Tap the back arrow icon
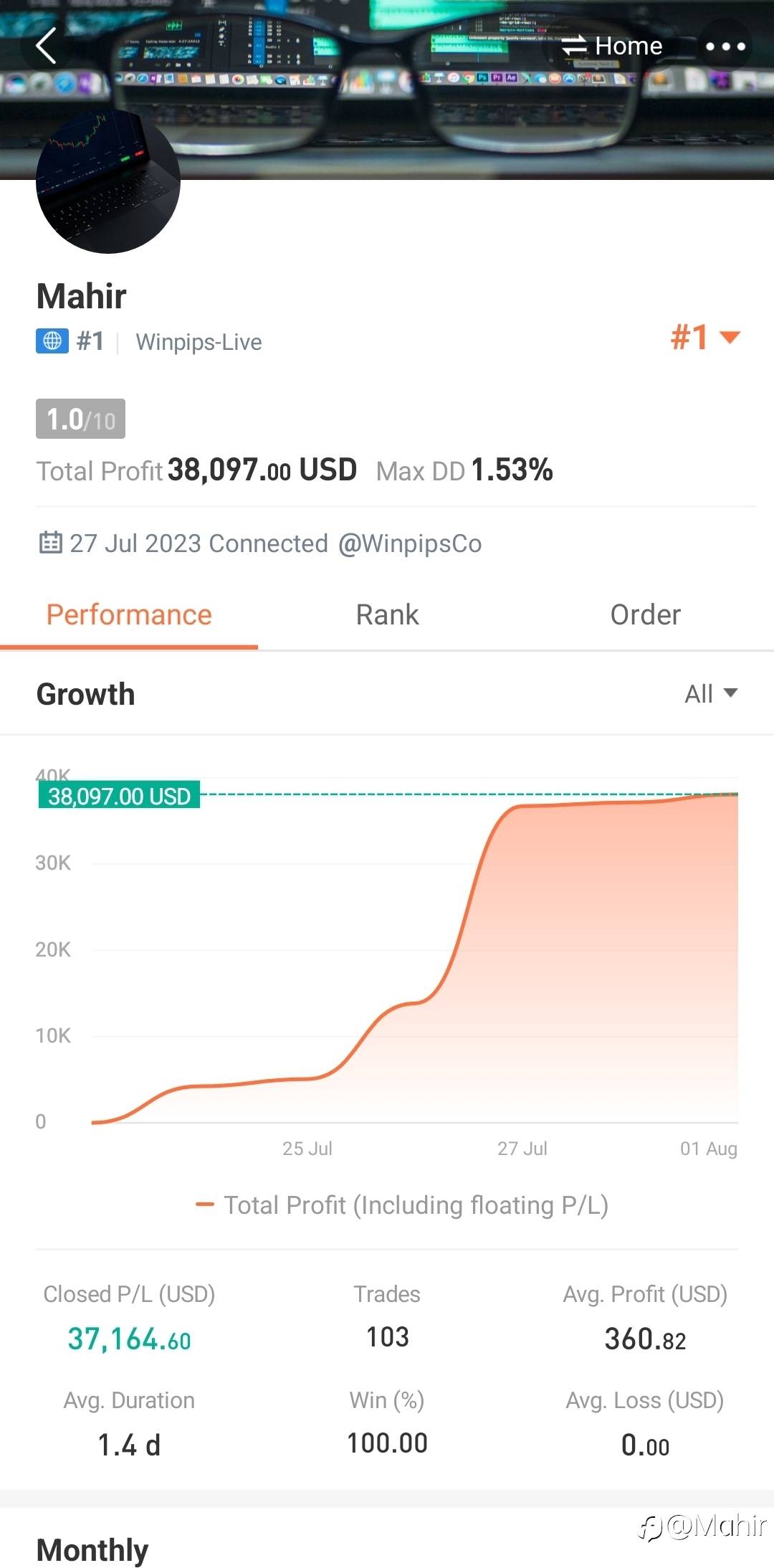This screenshot has height=1568, width=774. (47, 47)
